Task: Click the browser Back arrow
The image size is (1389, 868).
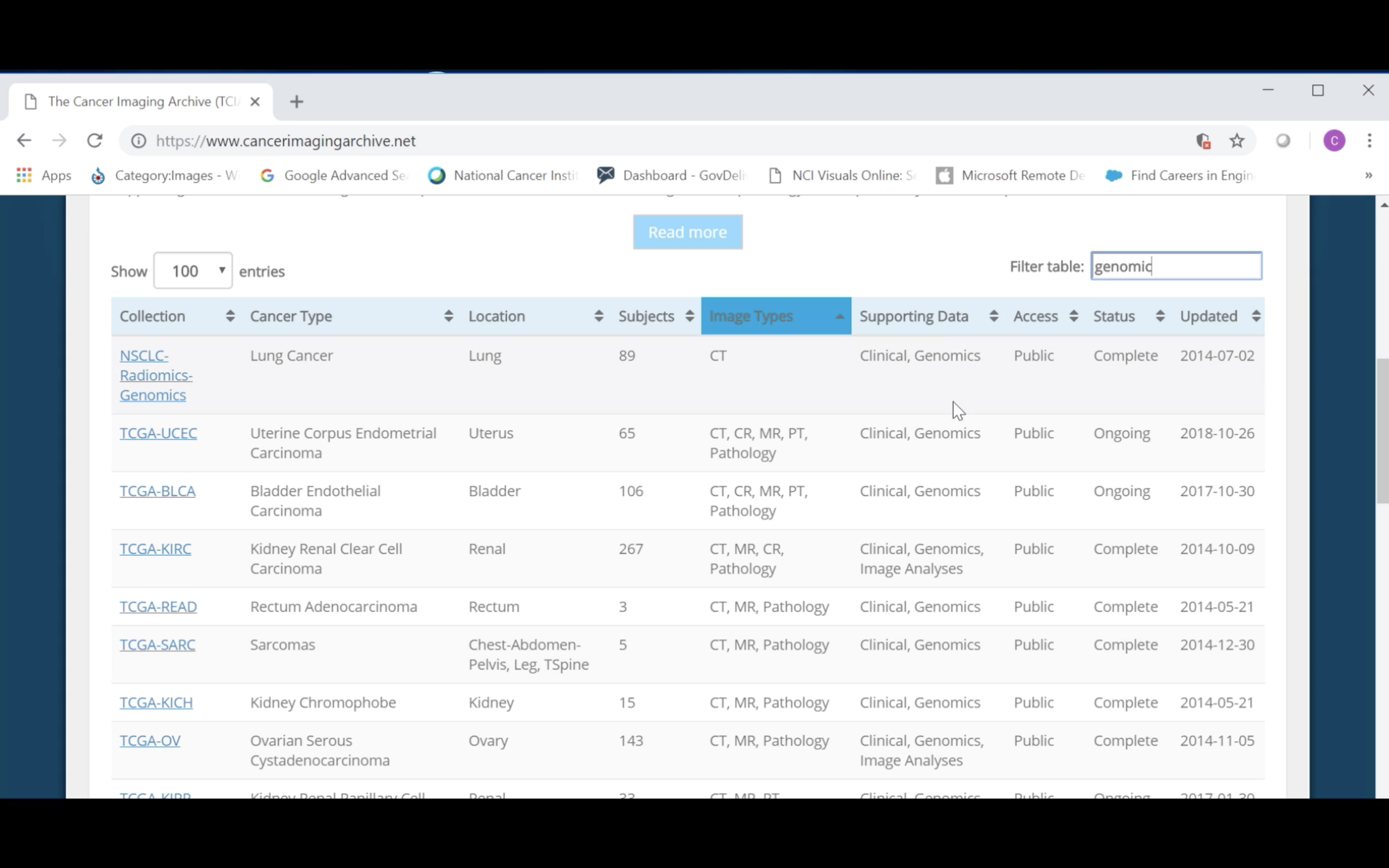Action: click(x=24, y=141)
